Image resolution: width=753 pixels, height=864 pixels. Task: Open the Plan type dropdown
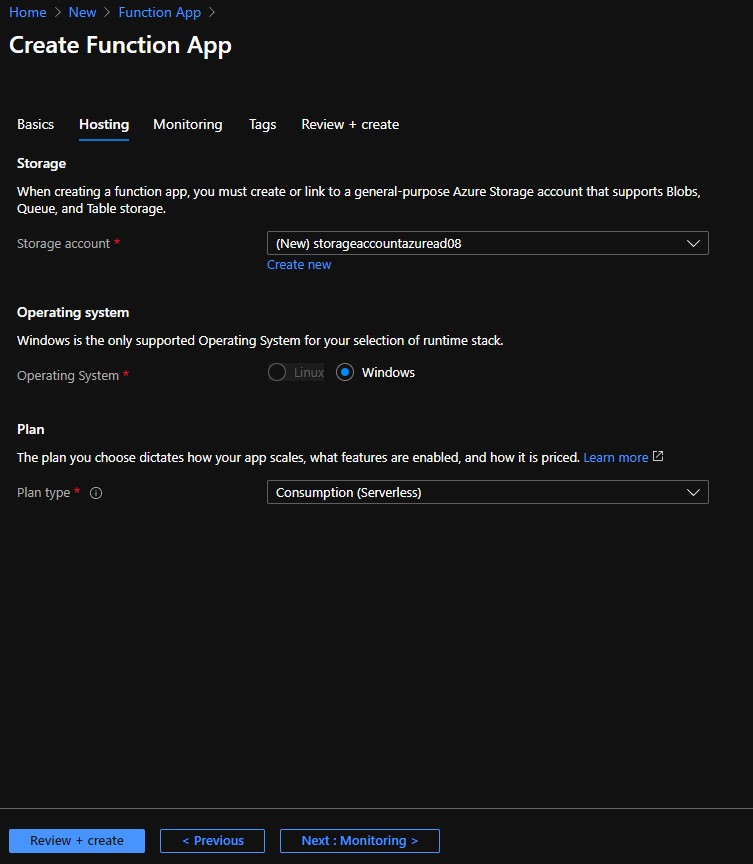[487, 492]
